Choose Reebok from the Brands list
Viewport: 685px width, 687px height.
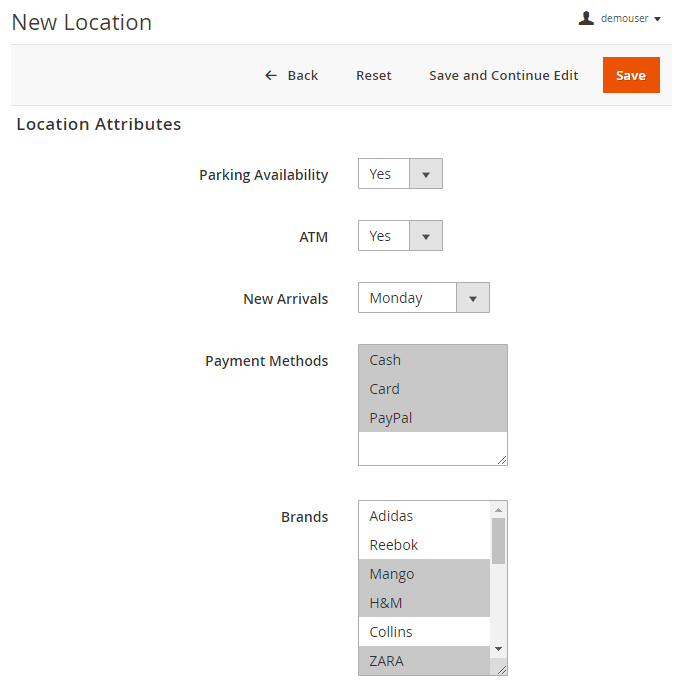(423, 545)
